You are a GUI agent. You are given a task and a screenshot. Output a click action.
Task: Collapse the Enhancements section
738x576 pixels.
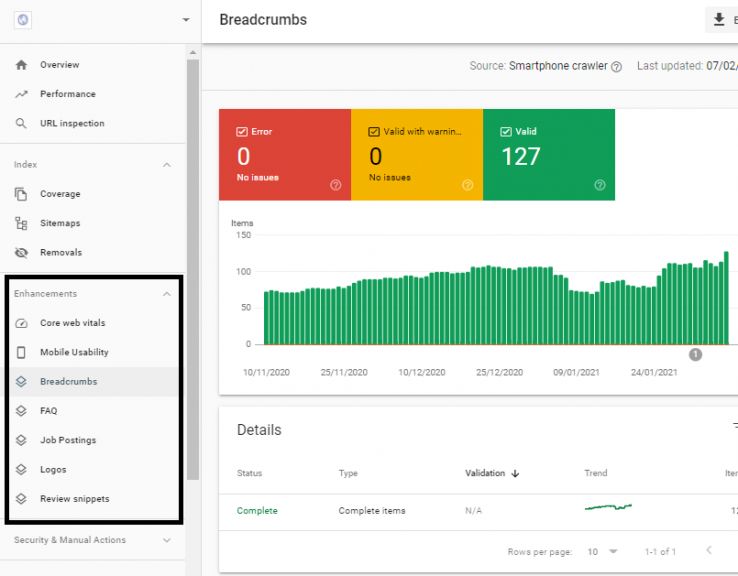pyautogui.click(x=167, y=294)
